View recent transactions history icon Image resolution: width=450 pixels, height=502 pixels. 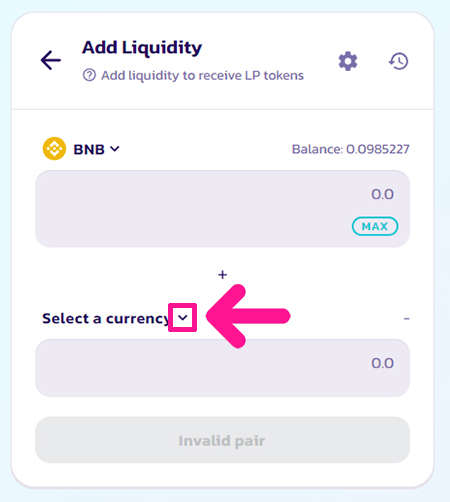click(399, 61)
